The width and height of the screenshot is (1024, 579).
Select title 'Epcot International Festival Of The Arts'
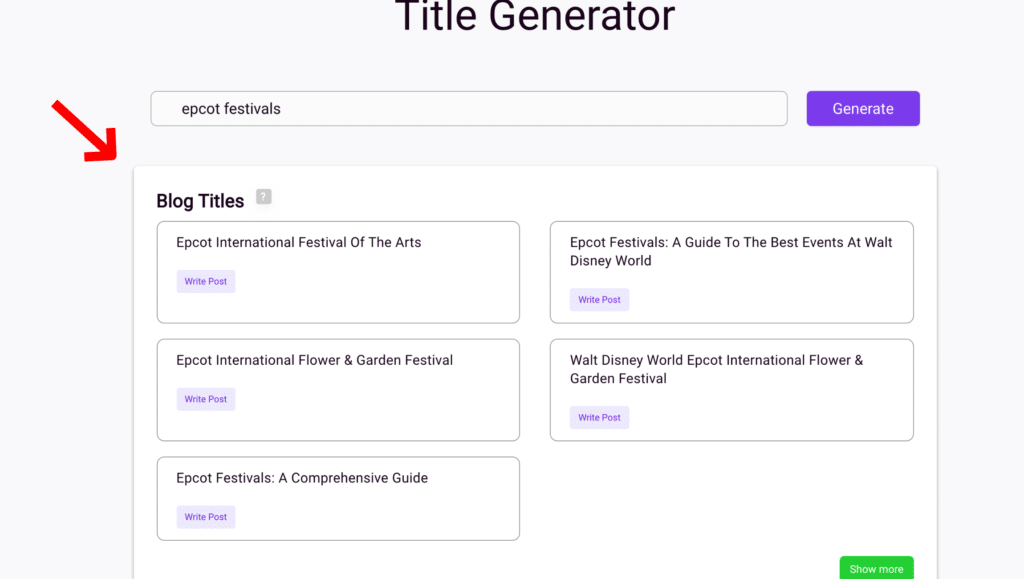click(x=298, y=242)
